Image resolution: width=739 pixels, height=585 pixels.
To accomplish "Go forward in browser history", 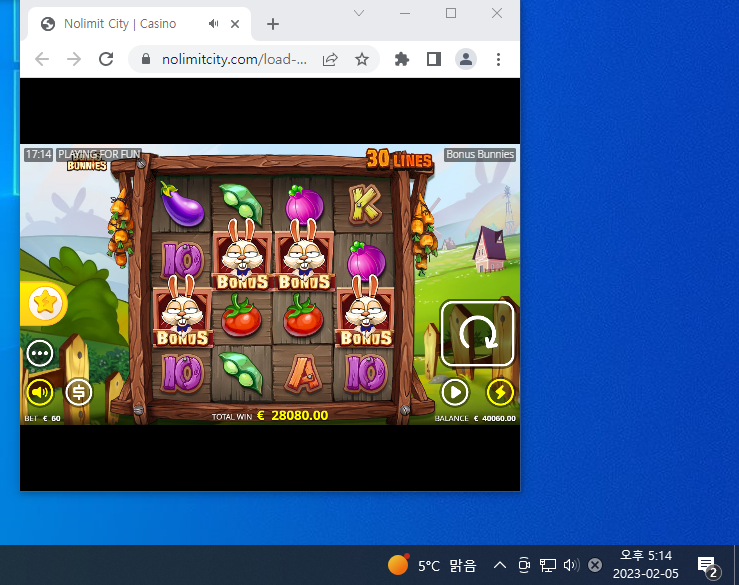I will [74, 59].
